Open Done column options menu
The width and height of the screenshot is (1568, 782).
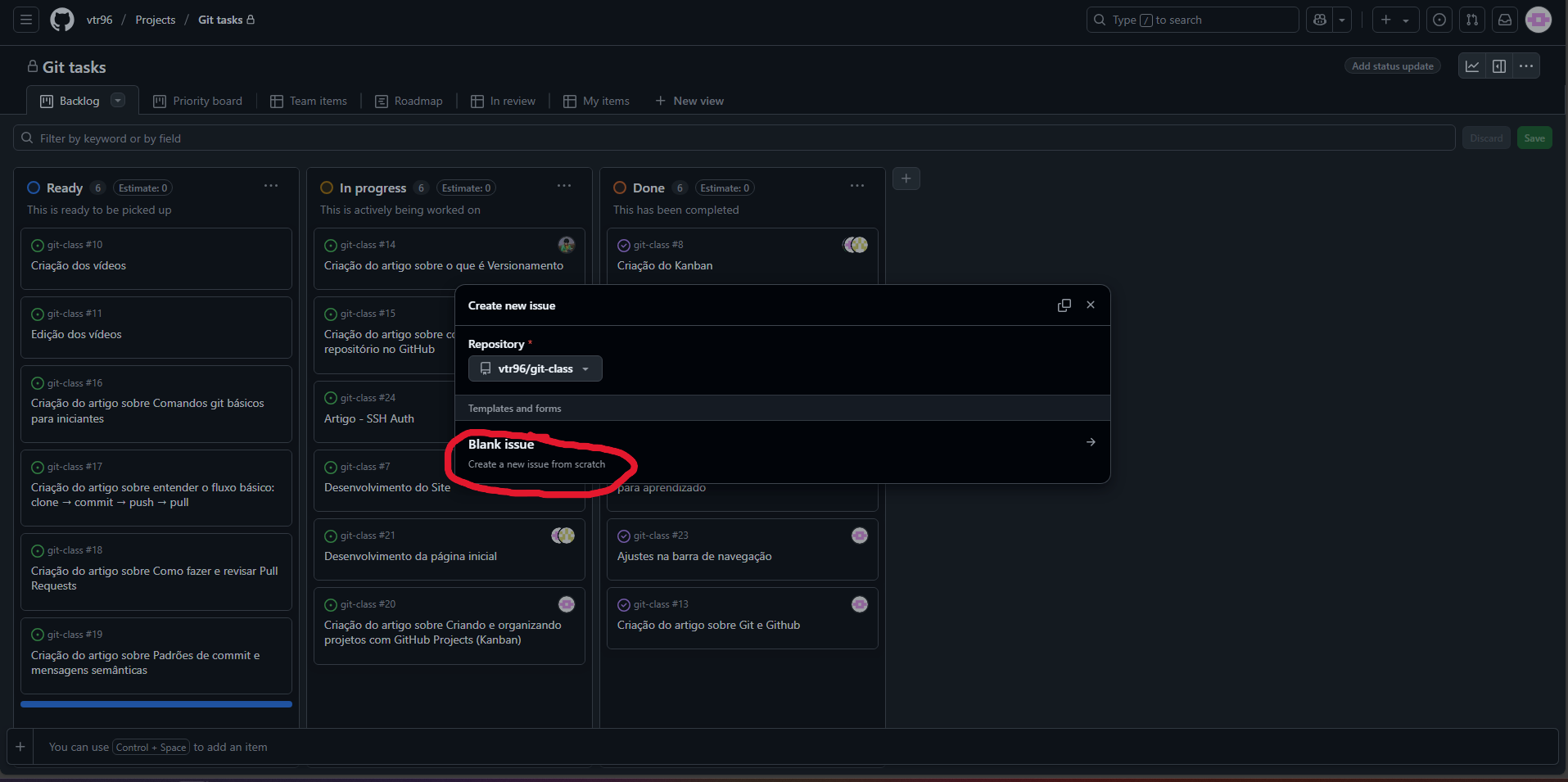point(857,187)
